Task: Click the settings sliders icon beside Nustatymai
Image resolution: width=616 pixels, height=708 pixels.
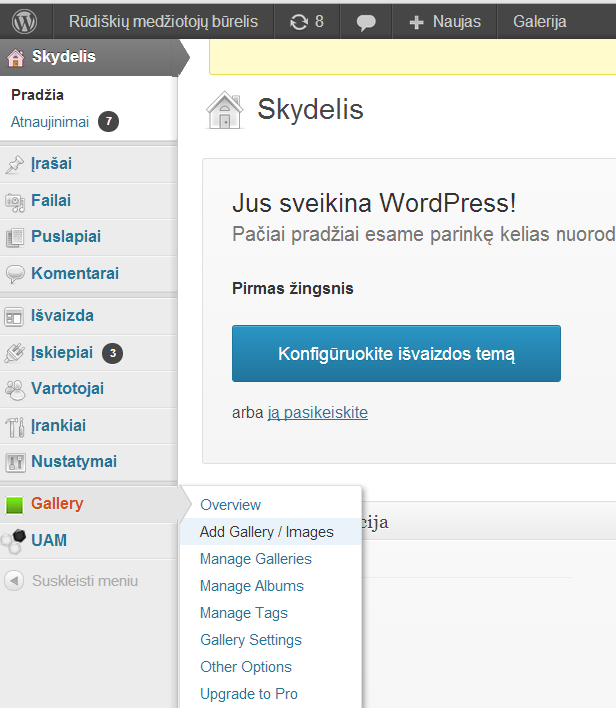Action: (x=15, y=462)
